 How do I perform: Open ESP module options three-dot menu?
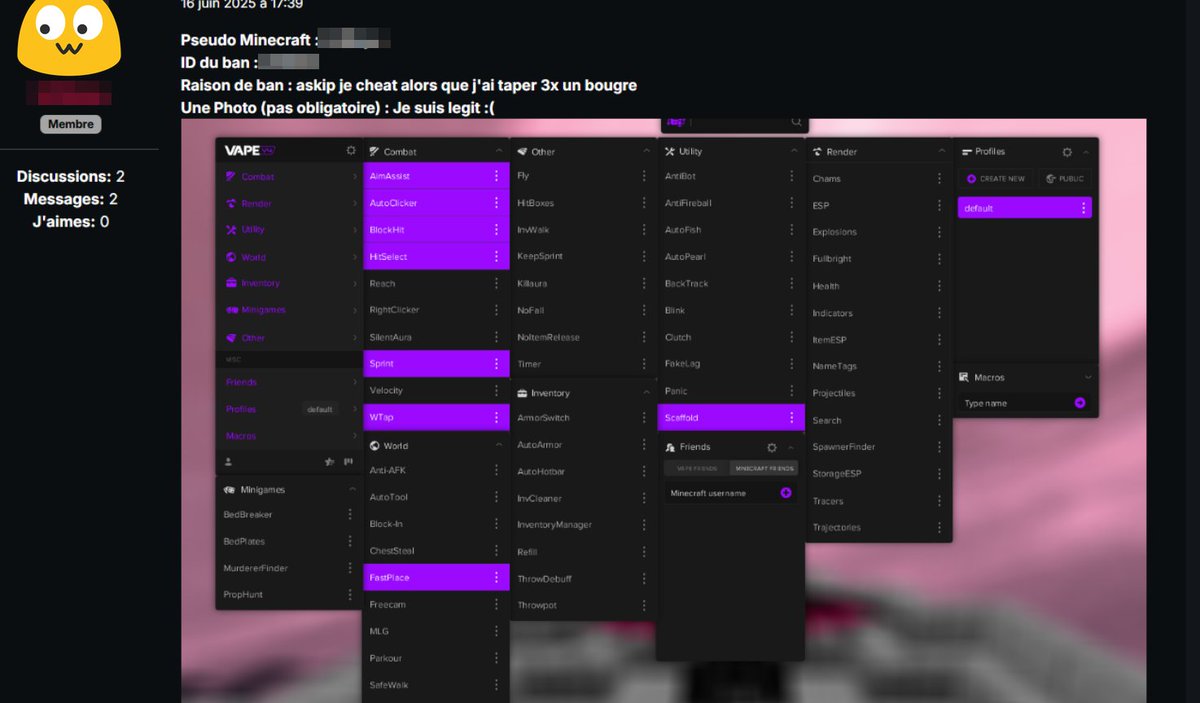point(939,205)
